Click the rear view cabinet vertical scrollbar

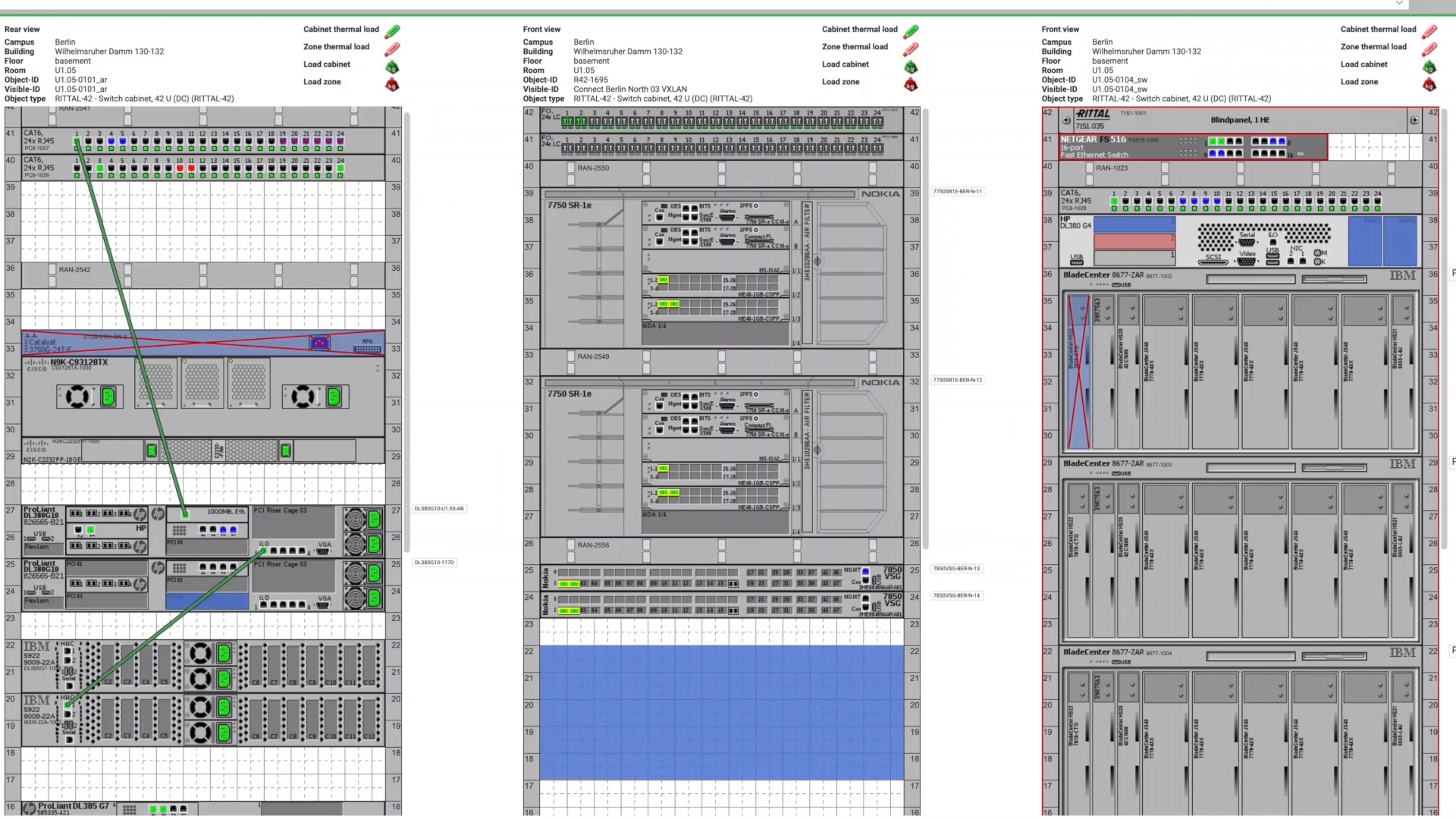[407, 332]
